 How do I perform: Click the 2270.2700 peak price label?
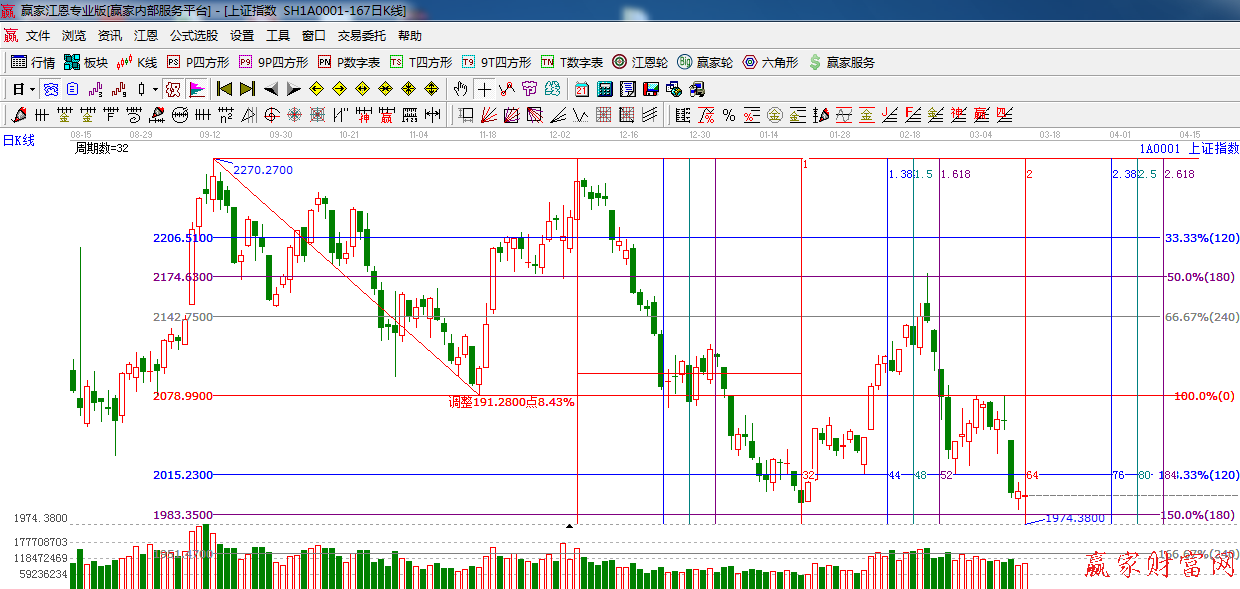click(263, 170)
